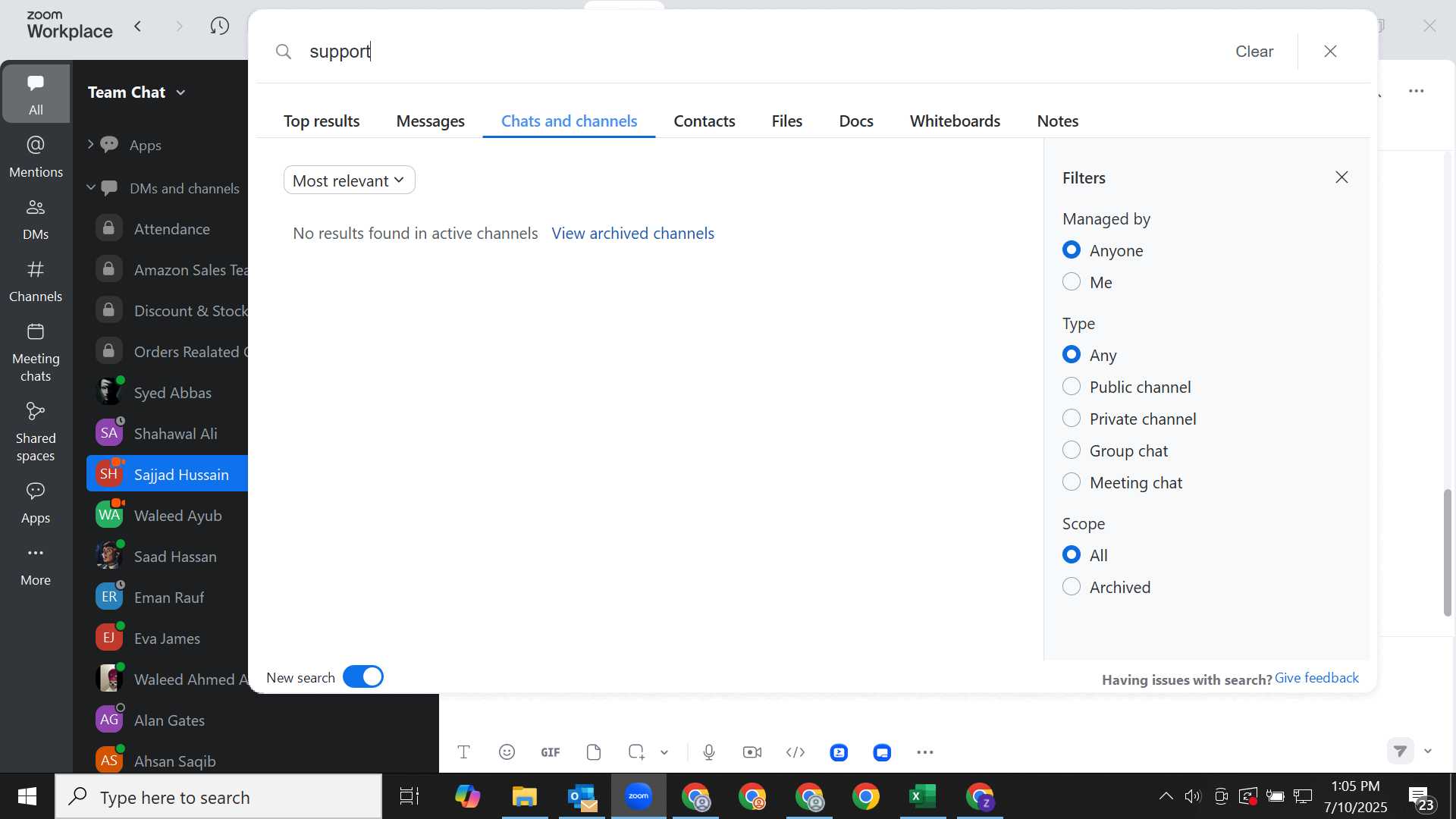Screen dimensions: 1456x819
Task: Switch to Whiteboards tab
Action: (x=955, y=121)
